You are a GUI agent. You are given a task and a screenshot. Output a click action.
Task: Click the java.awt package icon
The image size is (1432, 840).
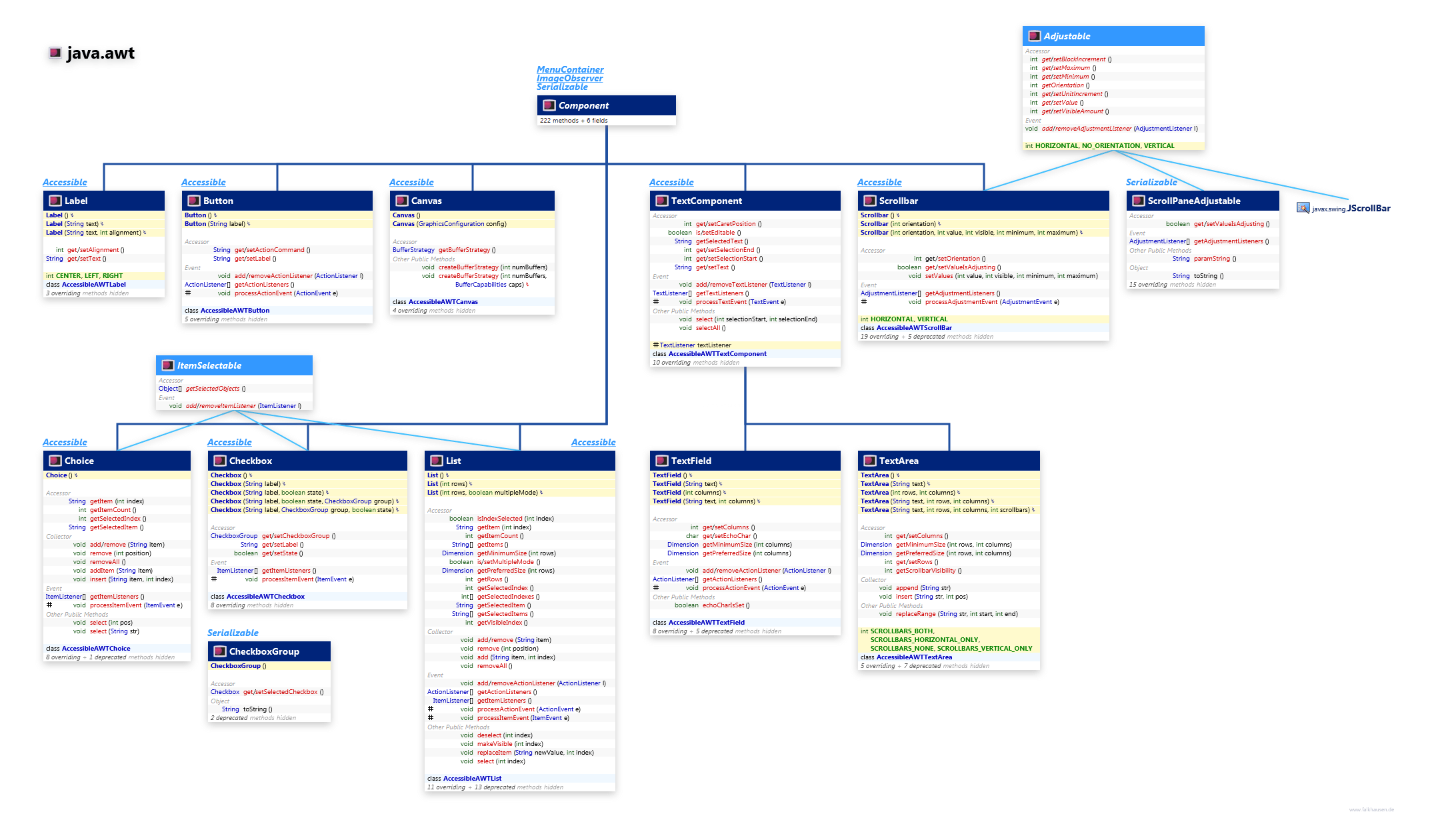(55, 53)
